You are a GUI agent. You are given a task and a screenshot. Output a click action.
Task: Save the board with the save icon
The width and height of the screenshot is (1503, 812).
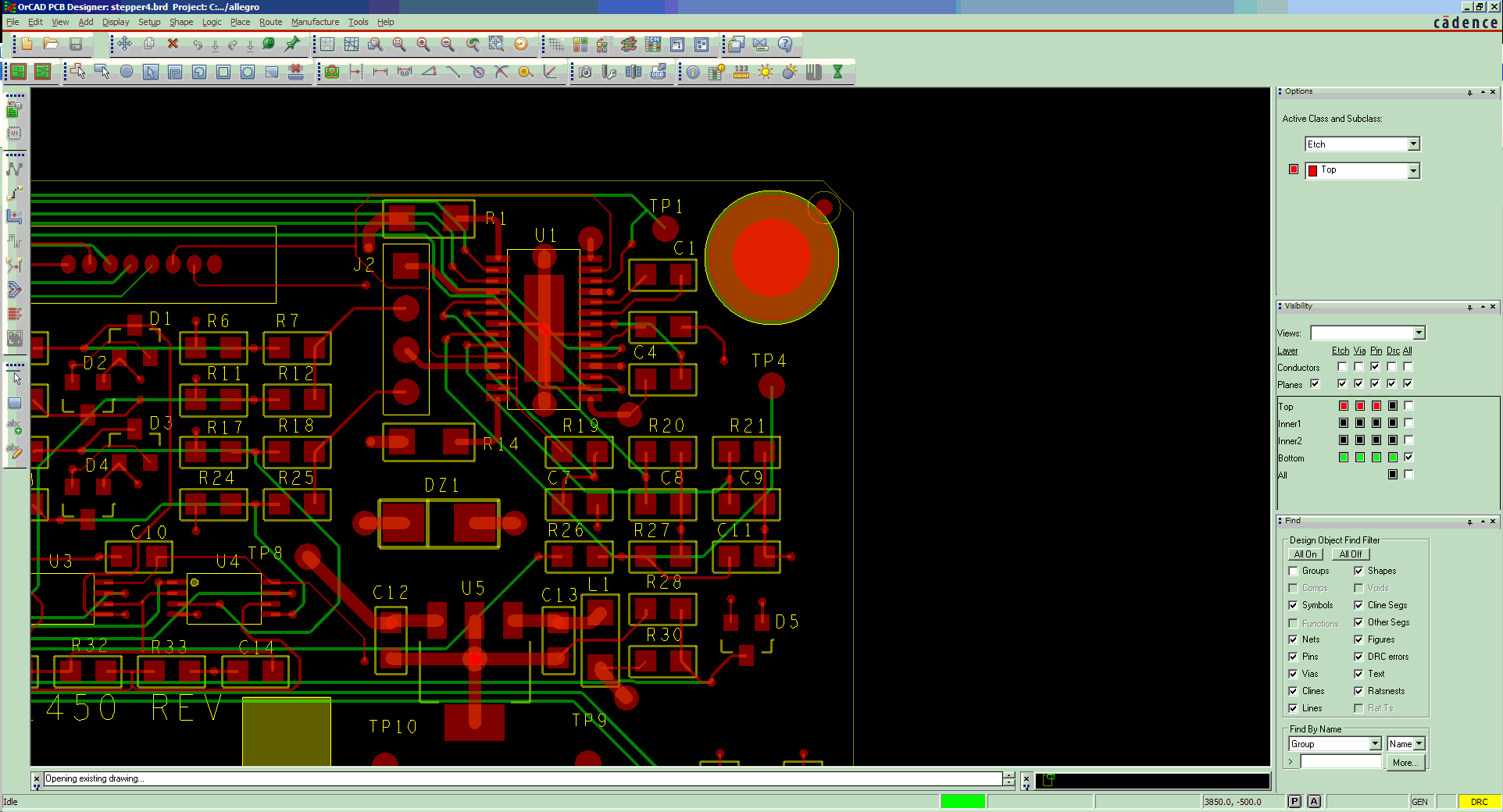[76, 45]
